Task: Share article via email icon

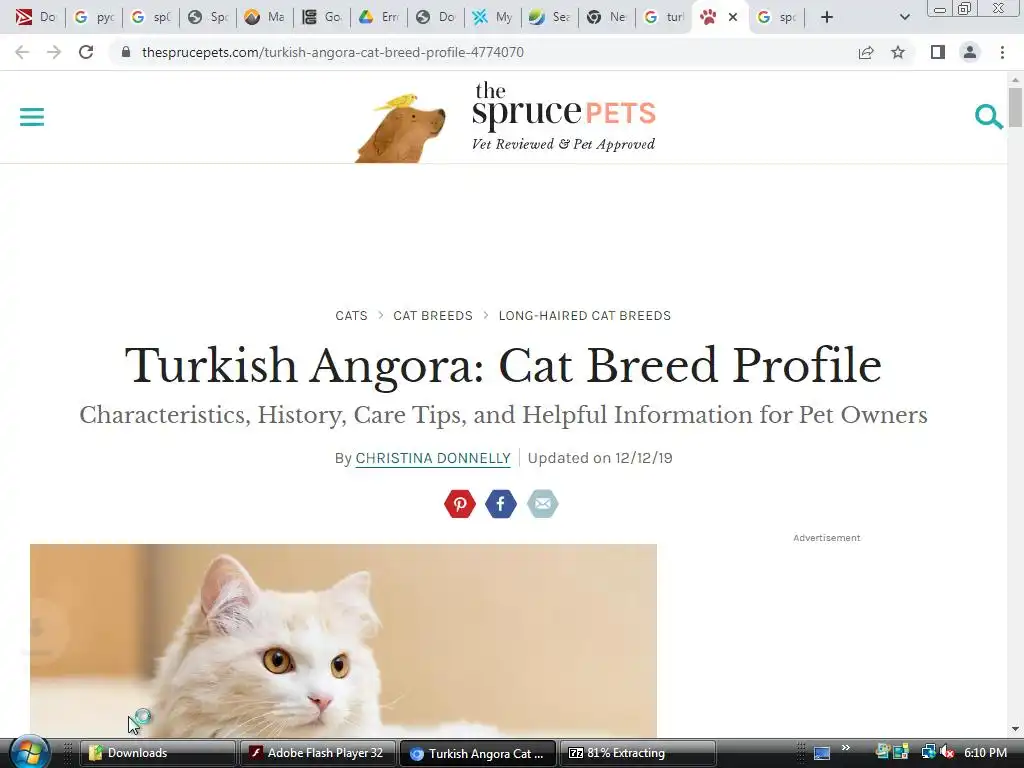Action: (x=543, y=504)
